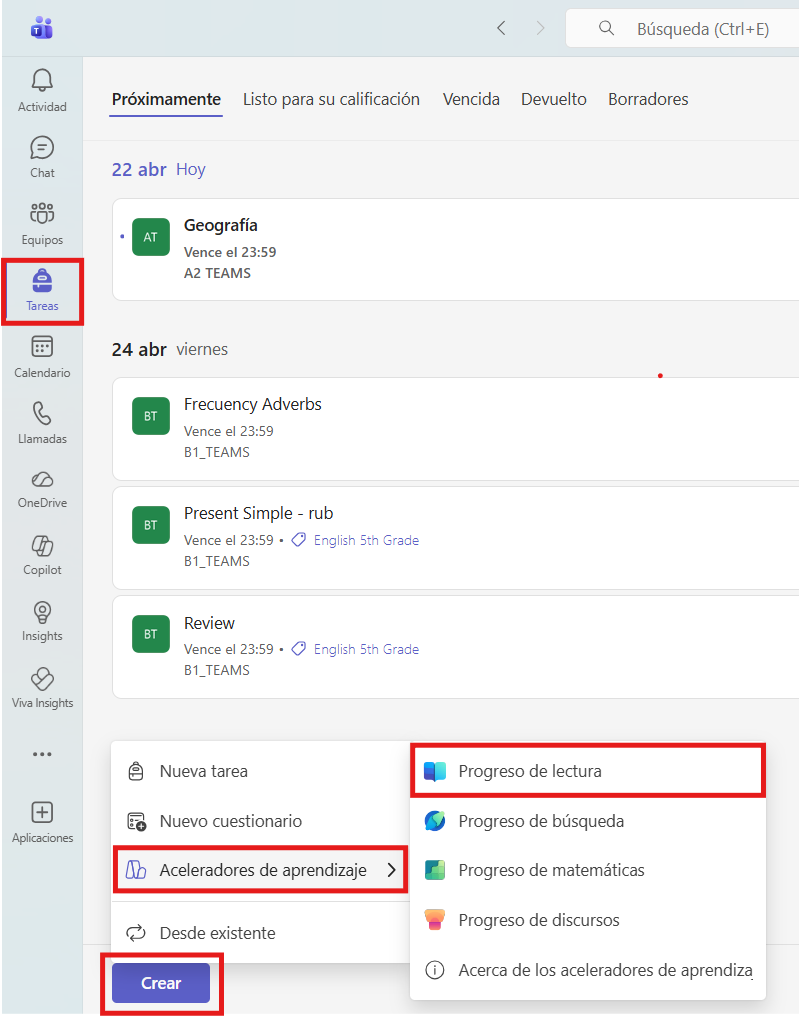This screenshot has width=799, height=1016.
Task: Select Progreso de matemáticas option
Action: pyautogui.click(x=588, y=870)
